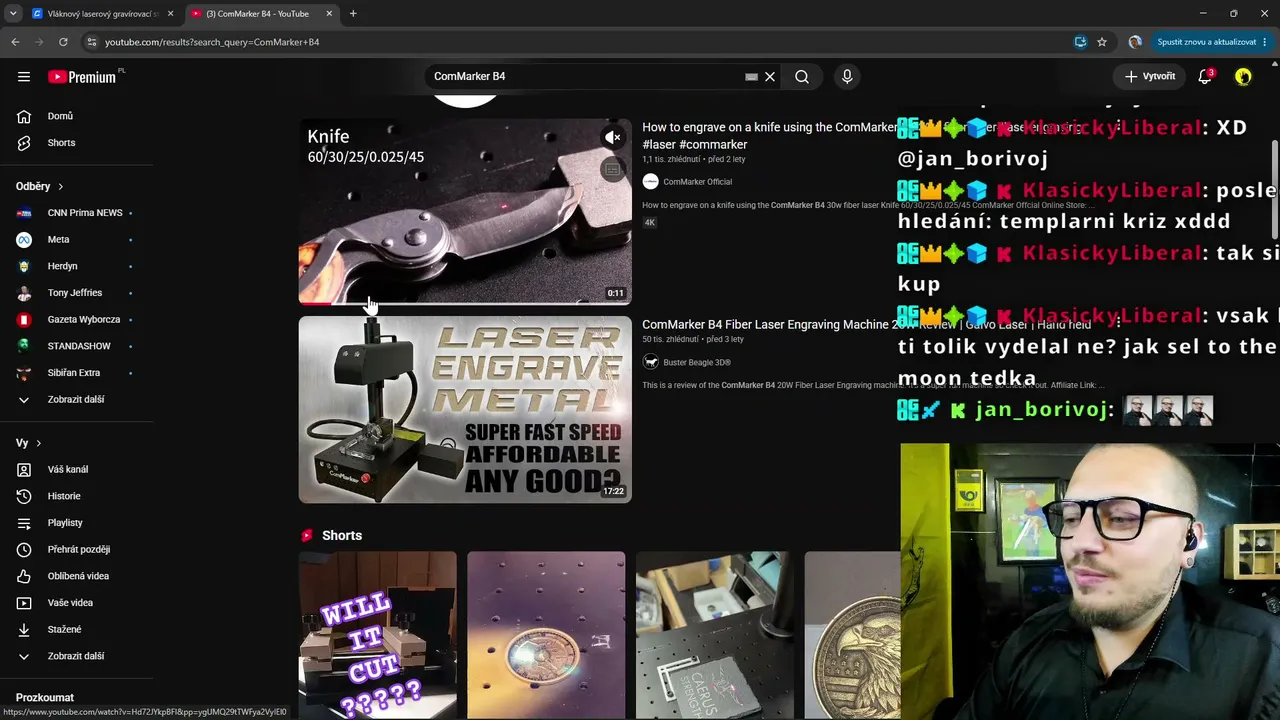Expand the Vy section

tap(29, 443)
